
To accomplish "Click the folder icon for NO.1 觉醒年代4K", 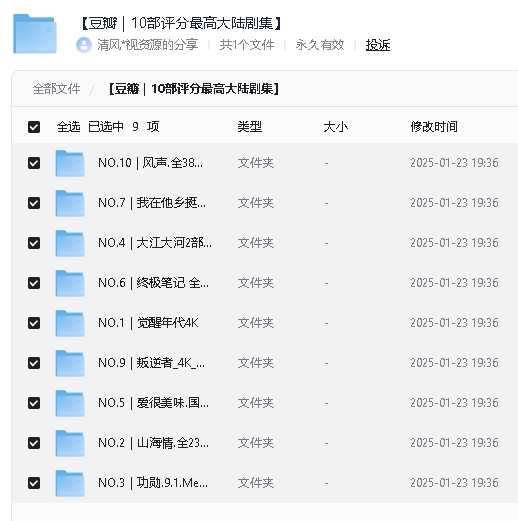I will point(70,323).
